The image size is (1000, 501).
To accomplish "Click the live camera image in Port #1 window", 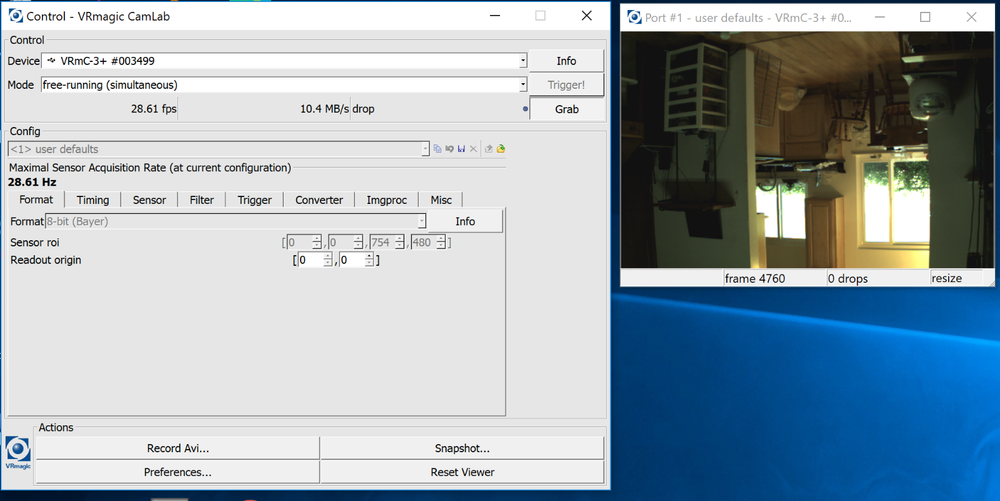I will (807, 150).
